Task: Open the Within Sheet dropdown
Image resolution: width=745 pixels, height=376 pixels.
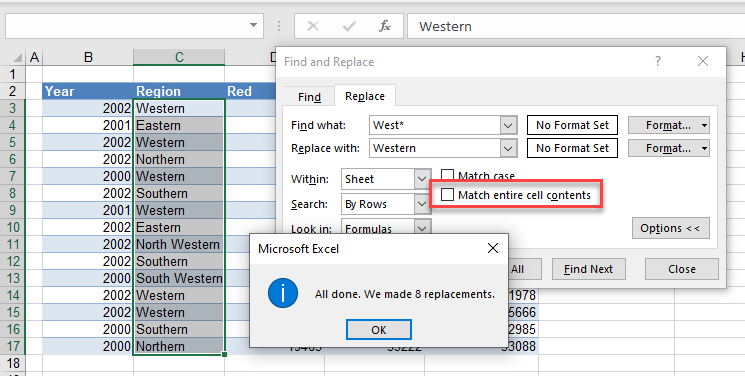Action: tap(421, 179)
